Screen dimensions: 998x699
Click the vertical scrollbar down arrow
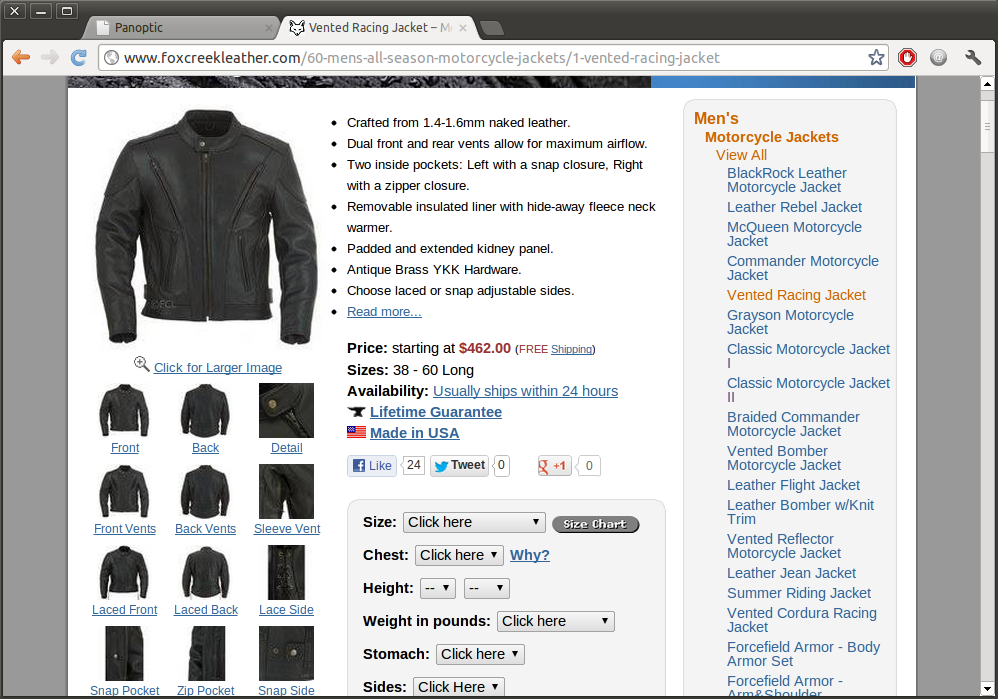(987, 689)
